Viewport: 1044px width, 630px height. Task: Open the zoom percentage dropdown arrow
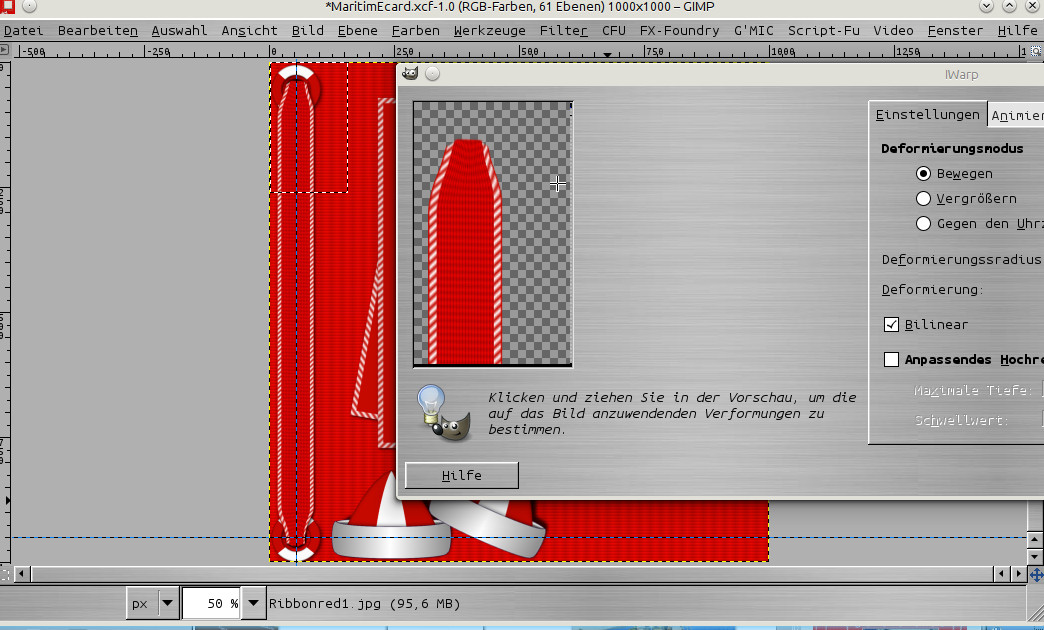(x=253, y=603)
